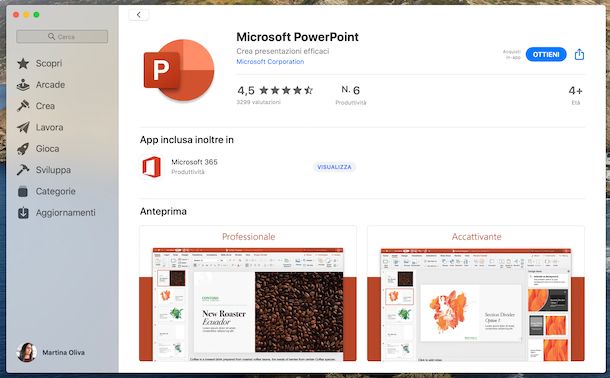The width and height of the screenshot is (610, 378).
Task: Click the Età label under 4+
Action: click(x=576, y=103)
